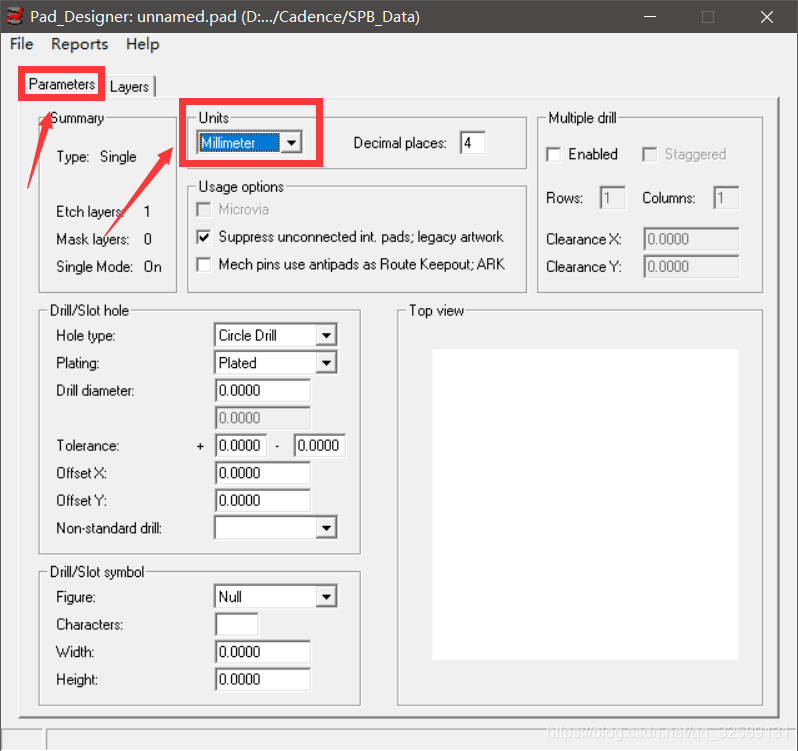This screenshot has width=798, height=751.
Task: Open the Reports menu
Action: (79, 44)
